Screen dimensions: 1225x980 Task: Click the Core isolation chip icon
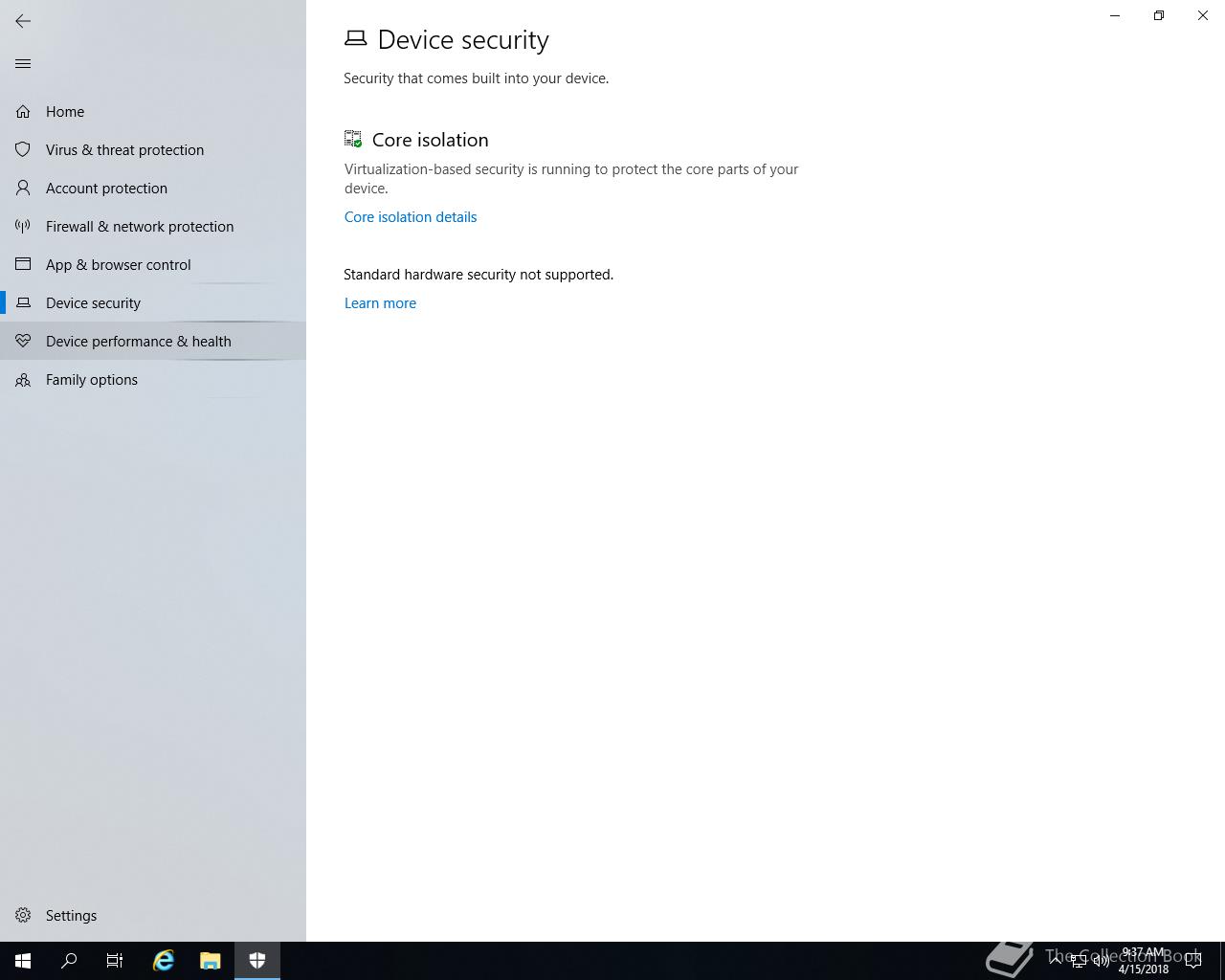pyautogui.click(x=353, y=140)
